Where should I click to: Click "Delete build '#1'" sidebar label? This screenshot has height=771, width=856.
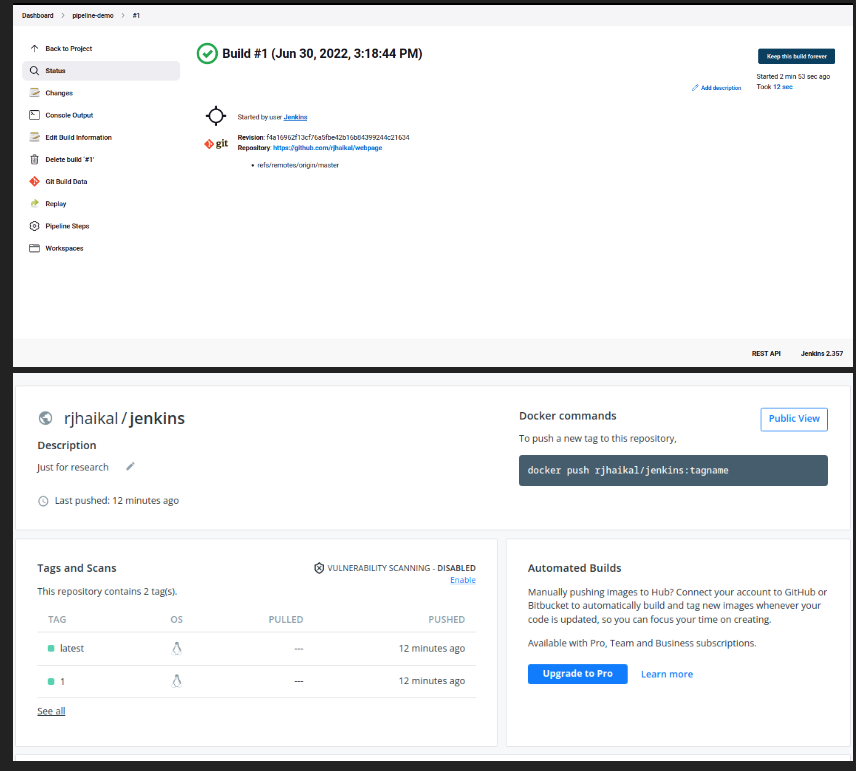click(x=69, y=159)
